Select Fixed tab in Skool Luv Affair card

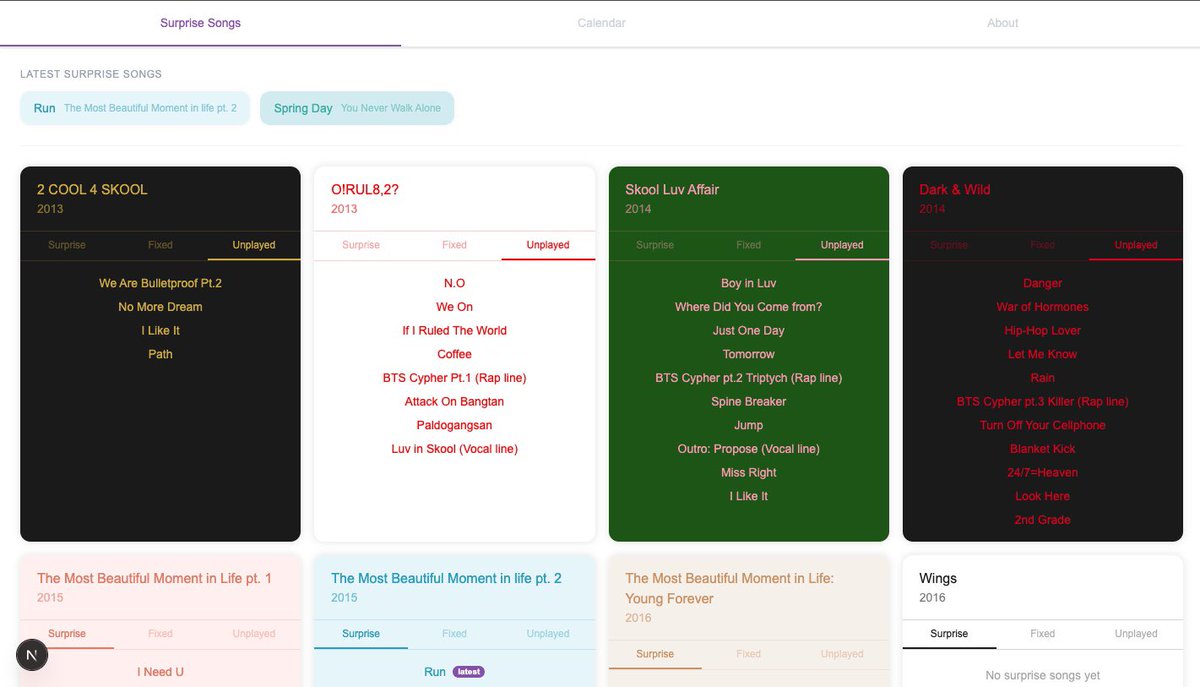click(749, 245)
